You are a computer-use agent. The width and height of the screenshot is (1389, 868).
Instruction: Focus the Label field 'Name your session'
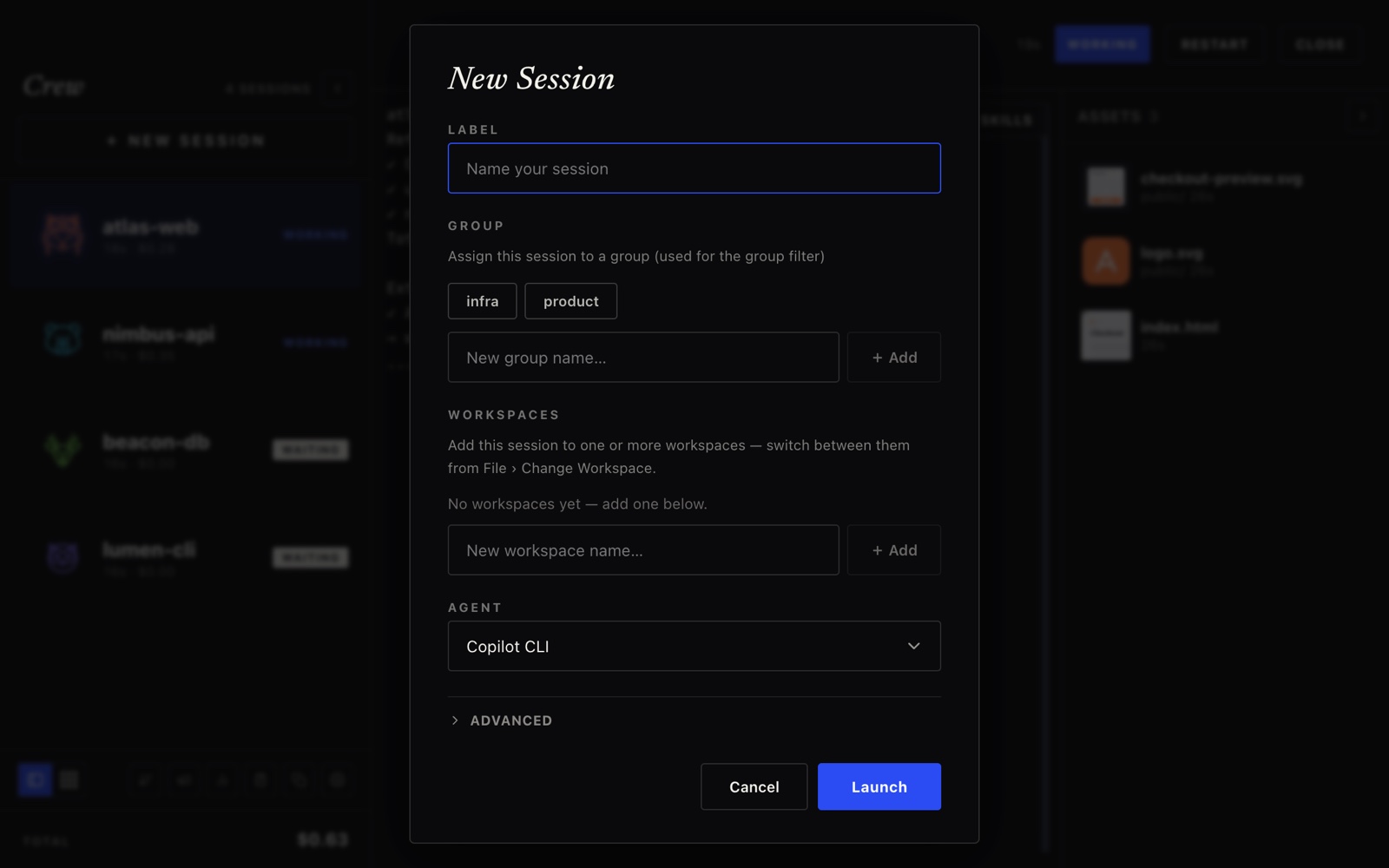[x=694, y=168]
